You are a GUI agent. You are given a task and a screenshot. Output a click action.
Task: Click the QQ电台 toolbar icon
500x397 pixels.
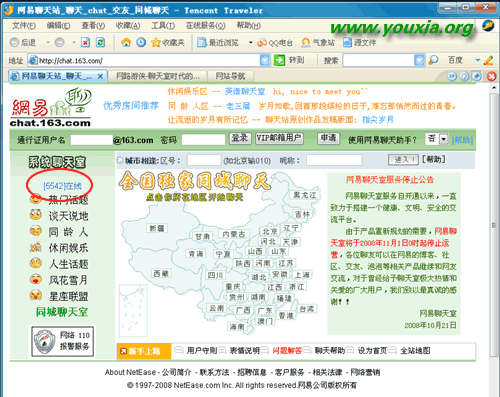pos(262,43)
